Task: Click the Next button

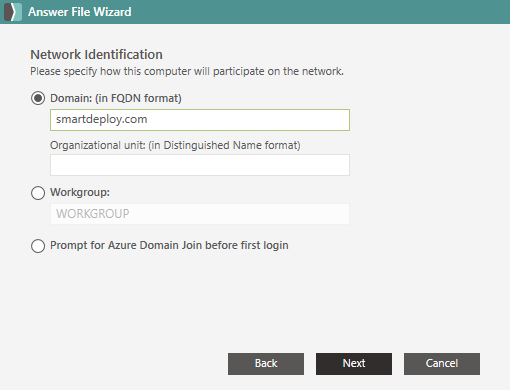Action: 354,364
